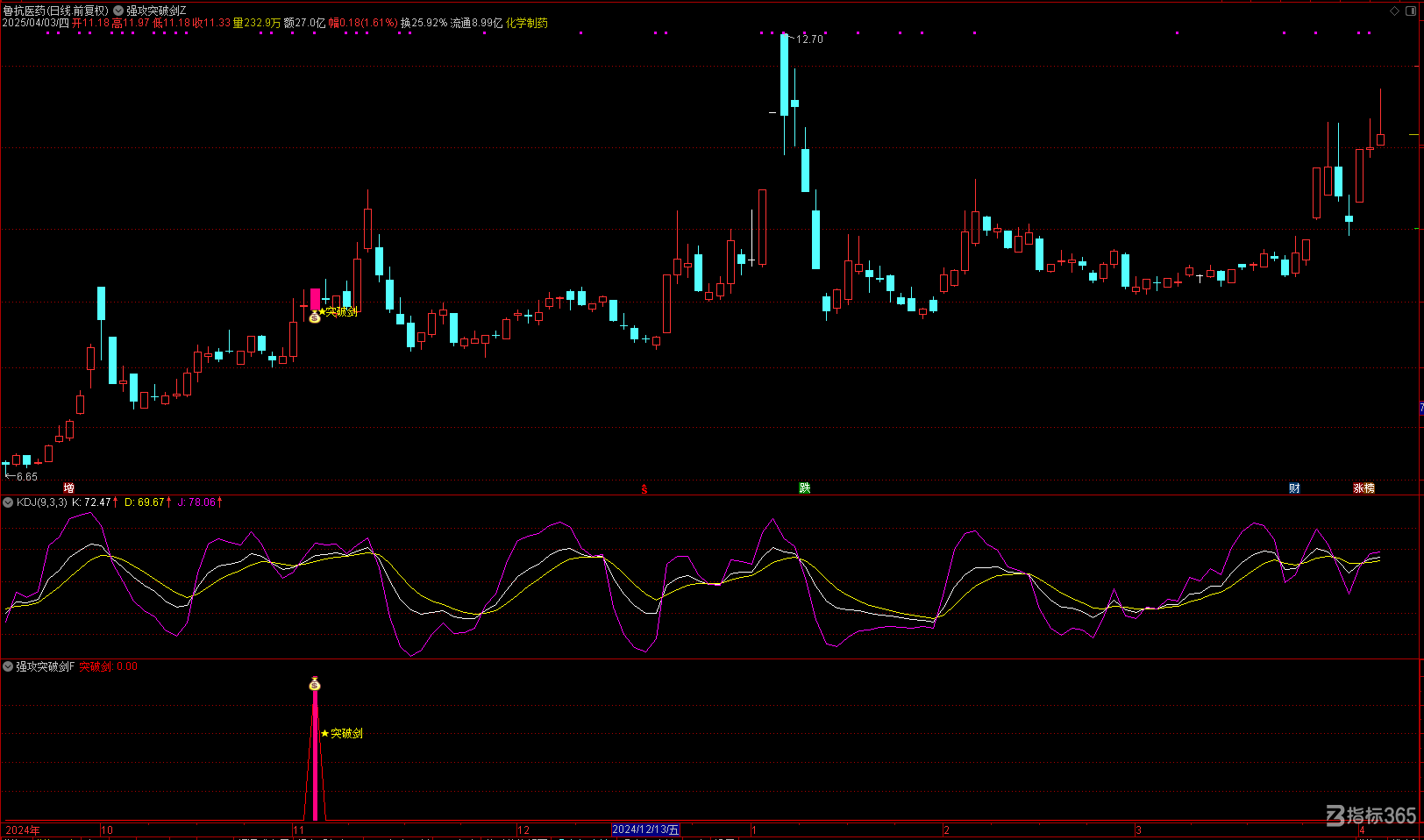Click the blue 财 event marker

pyautogui.click(x=1294, y=488)
